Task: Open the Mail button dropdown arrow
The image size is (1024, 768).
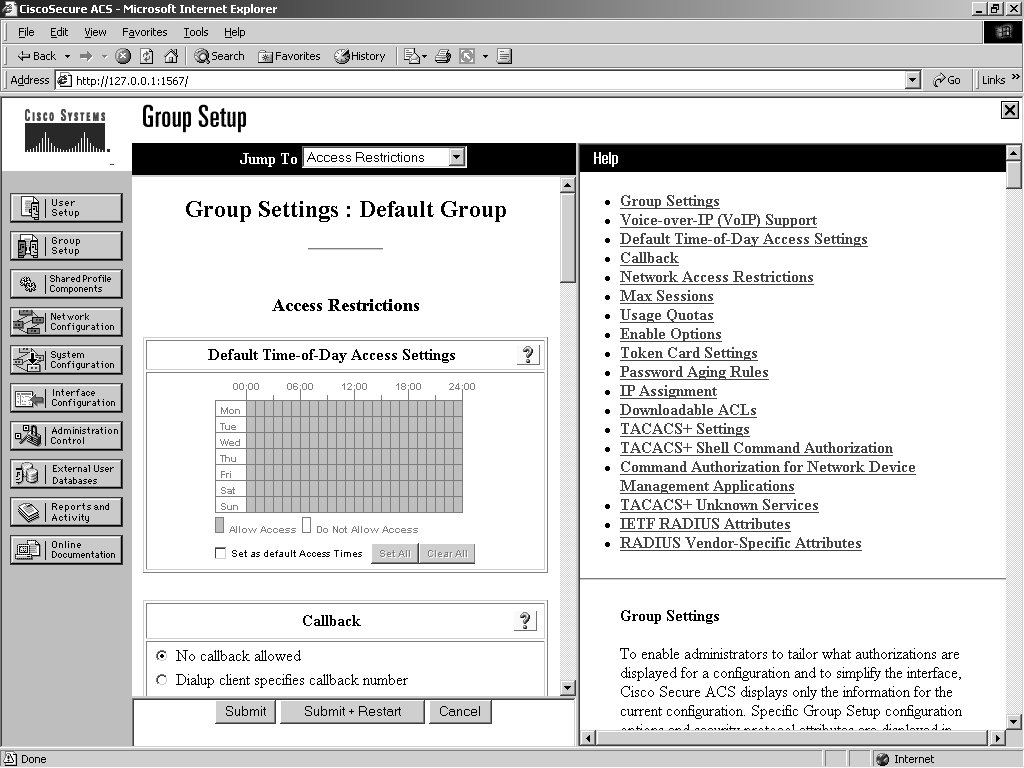Action: pyautogui.click(x=424, y=56)
